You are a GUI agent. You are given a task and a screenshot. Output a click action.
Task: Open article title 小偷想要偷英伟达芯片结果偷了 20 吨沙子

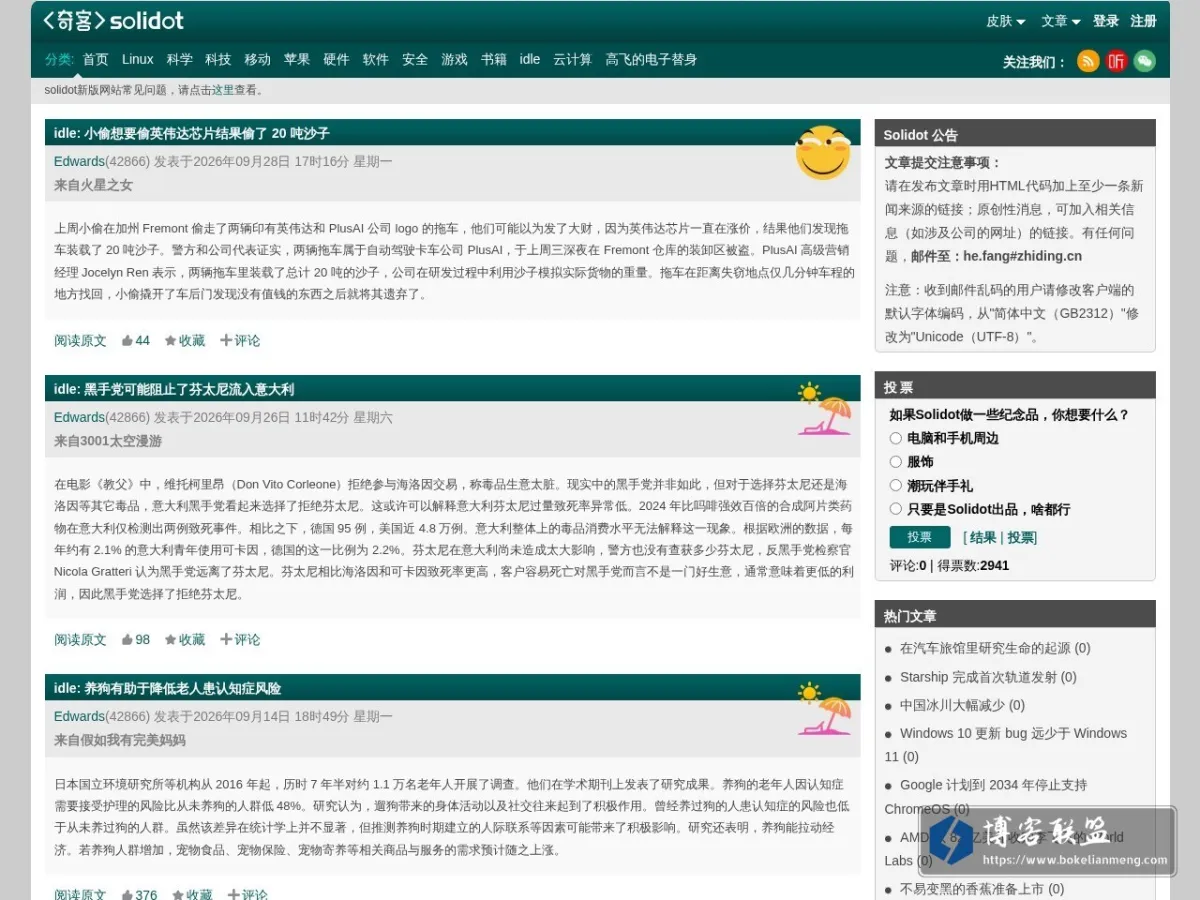(x=206, y=133)
